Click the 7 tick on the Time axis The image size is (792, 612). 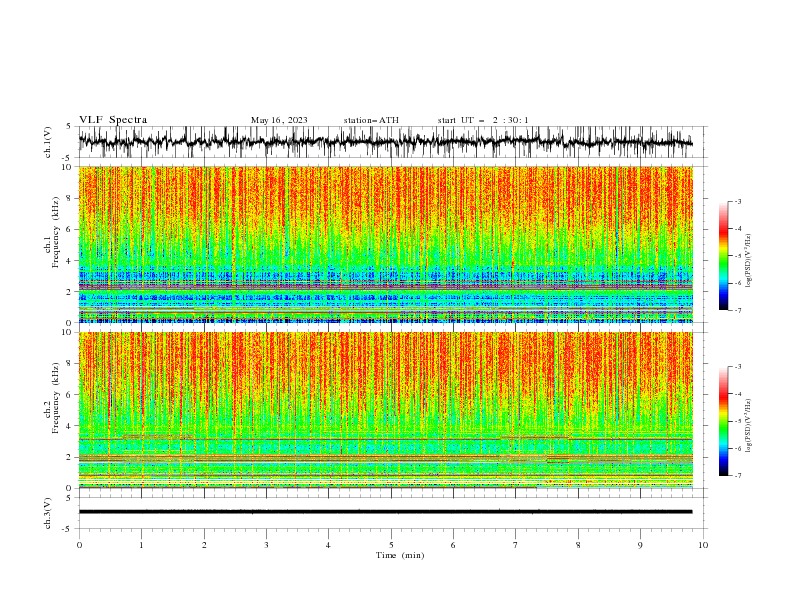point(516,545)
